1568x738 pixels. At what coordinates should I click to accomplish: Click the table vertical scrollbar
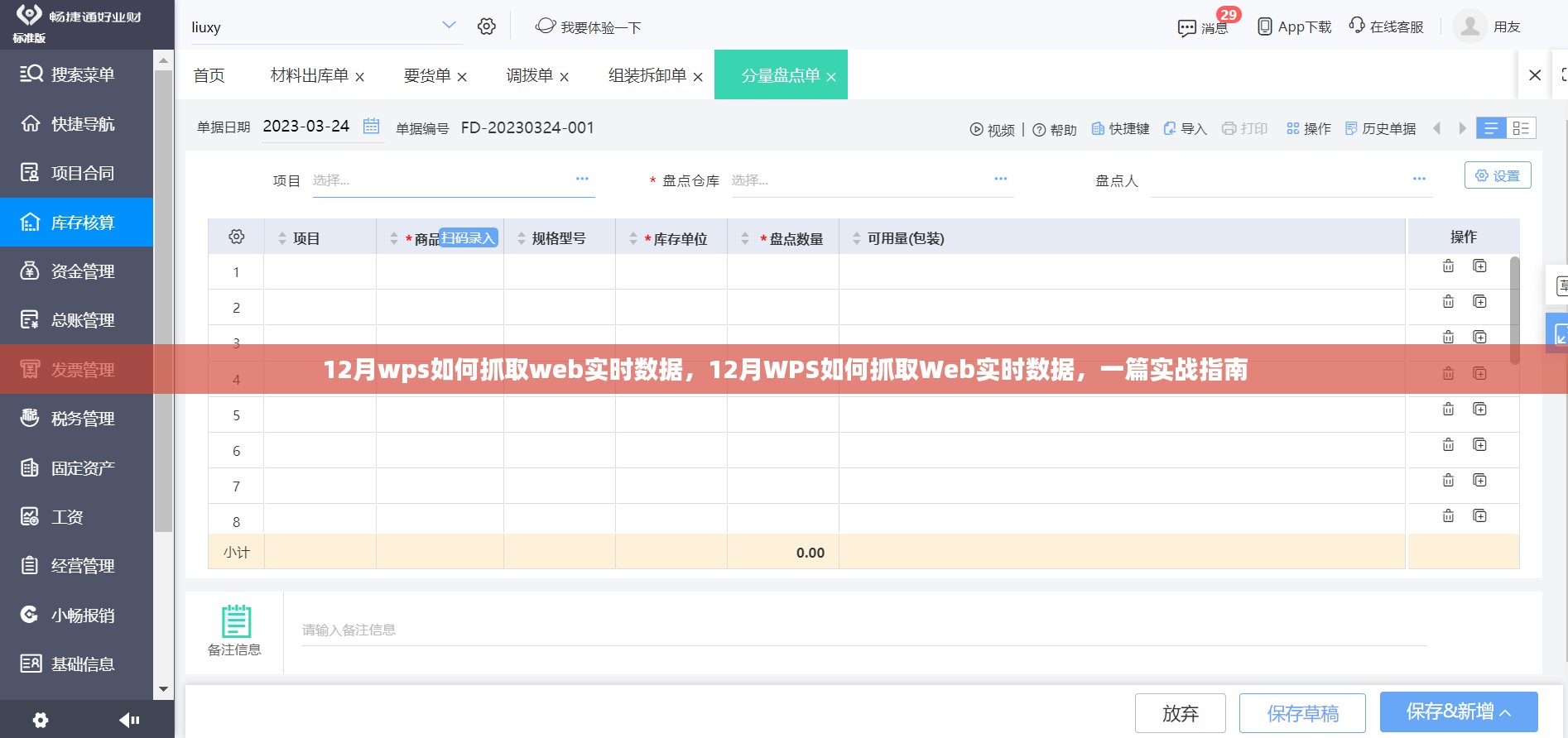coord(1515,310)
